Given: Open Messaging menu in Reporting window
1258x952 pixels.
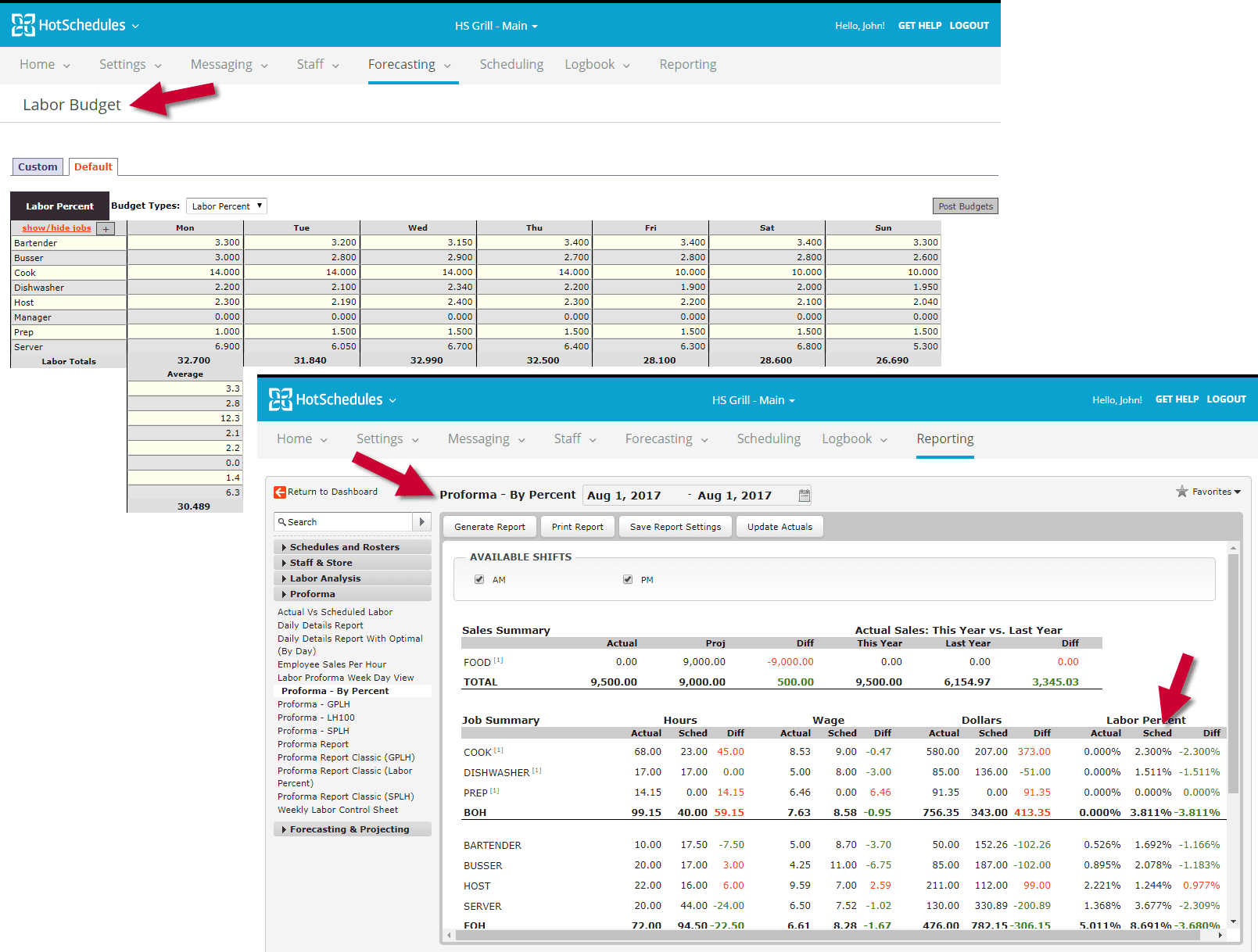Looking at the screenshot, I should click(x=486, y=439).
